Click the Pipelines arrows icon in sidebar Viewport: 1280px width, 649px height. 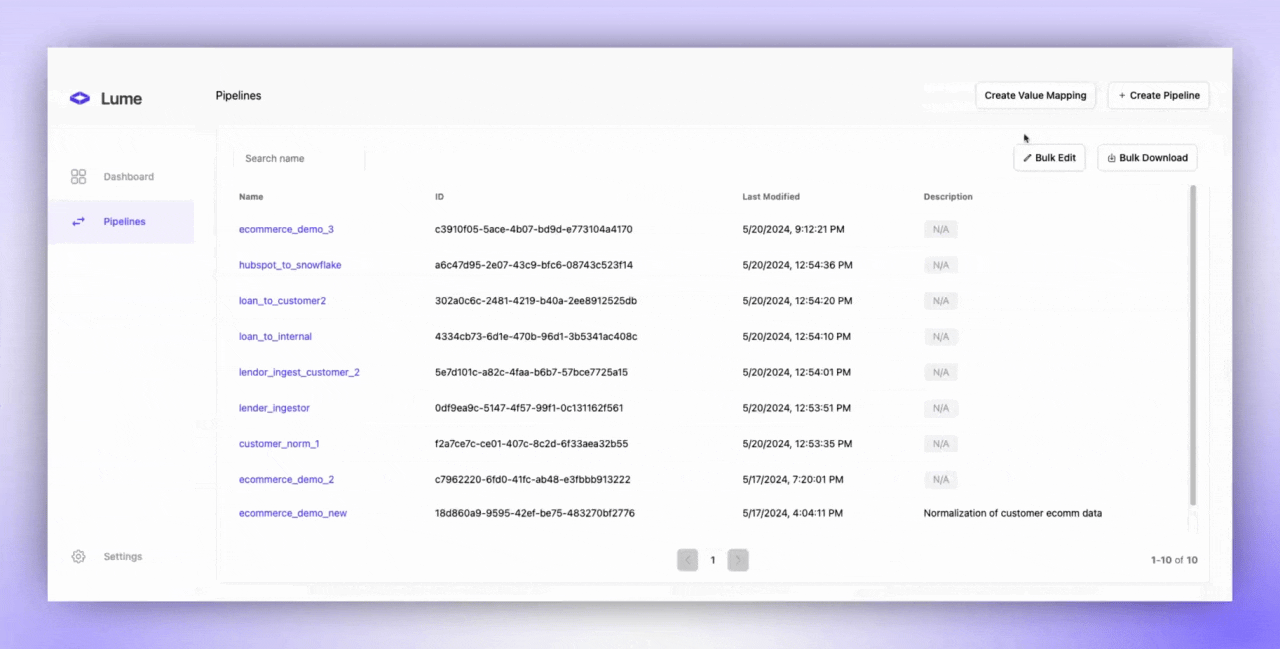tap(79, 222)
